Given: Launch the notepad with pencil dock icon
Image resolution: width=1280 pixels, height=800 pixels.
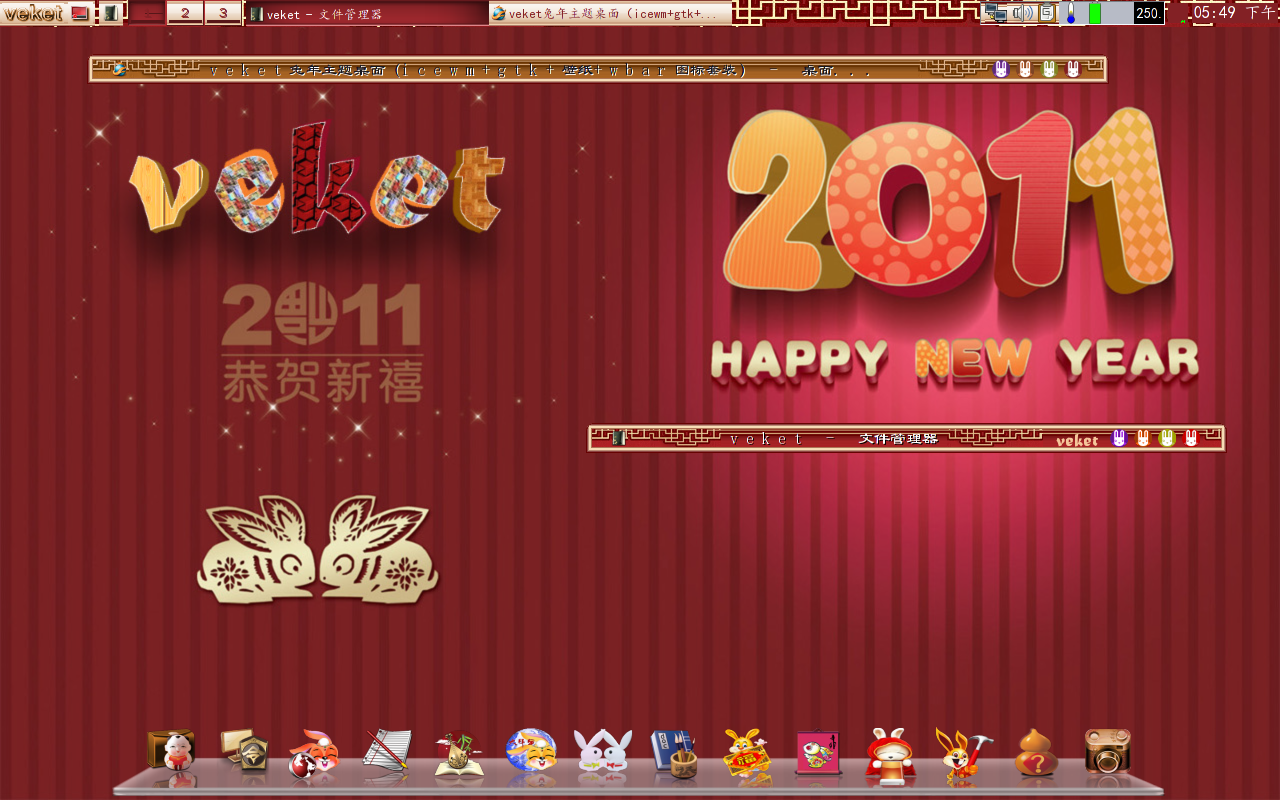Looking at the screenshot, I should point(388,752).
